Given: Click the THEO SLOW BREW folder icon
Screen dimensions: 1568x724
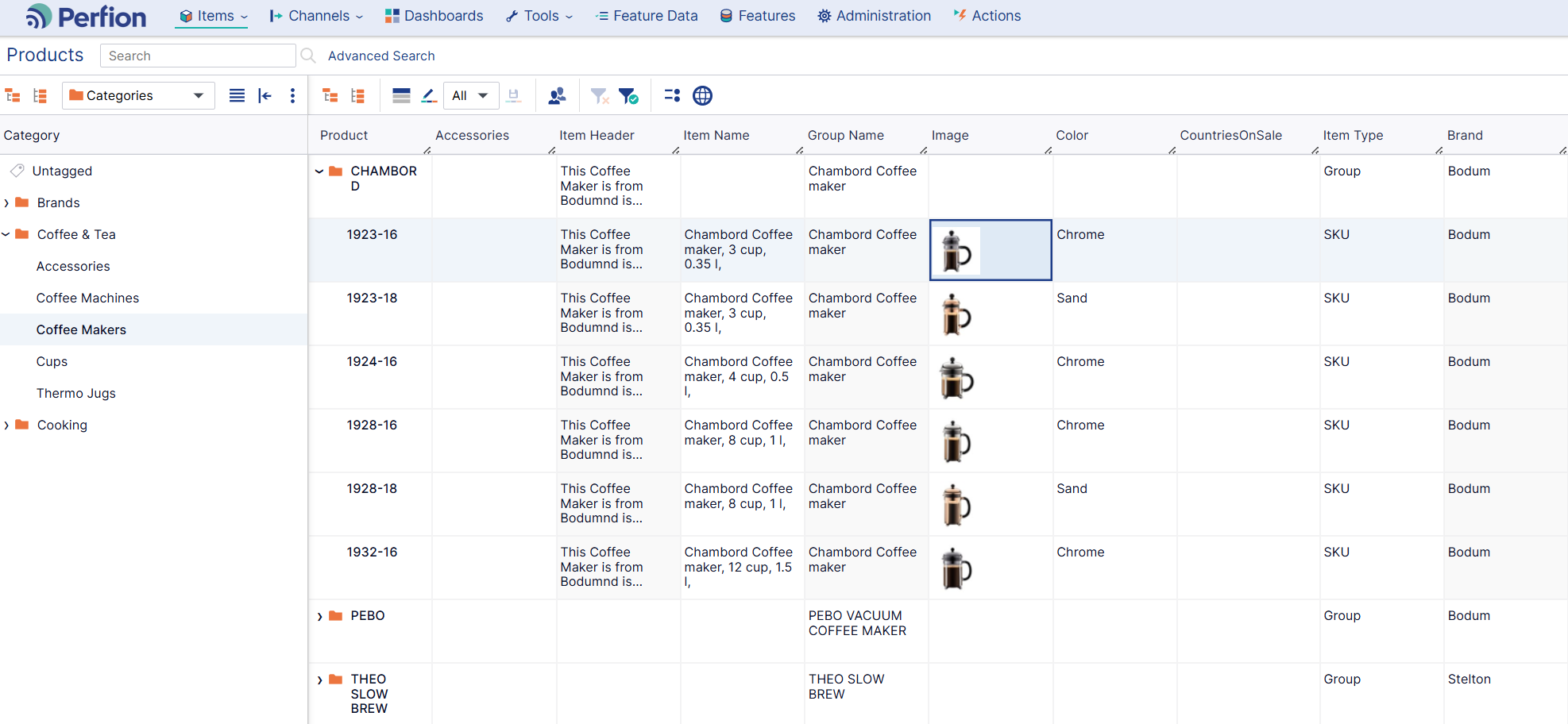Looking at the screenshot, I should tap(336, 679).
